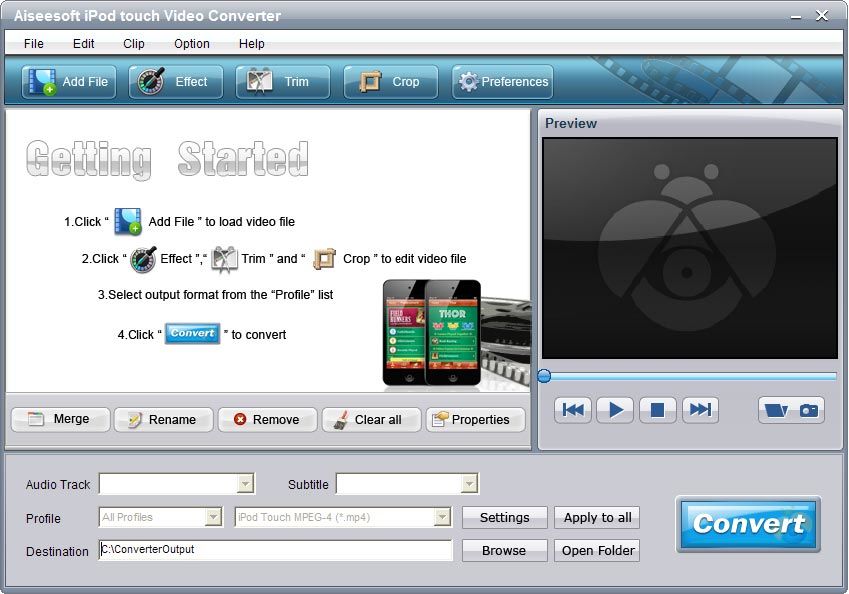
Task: Click the Destination path text field
Action: pos(275,550)
